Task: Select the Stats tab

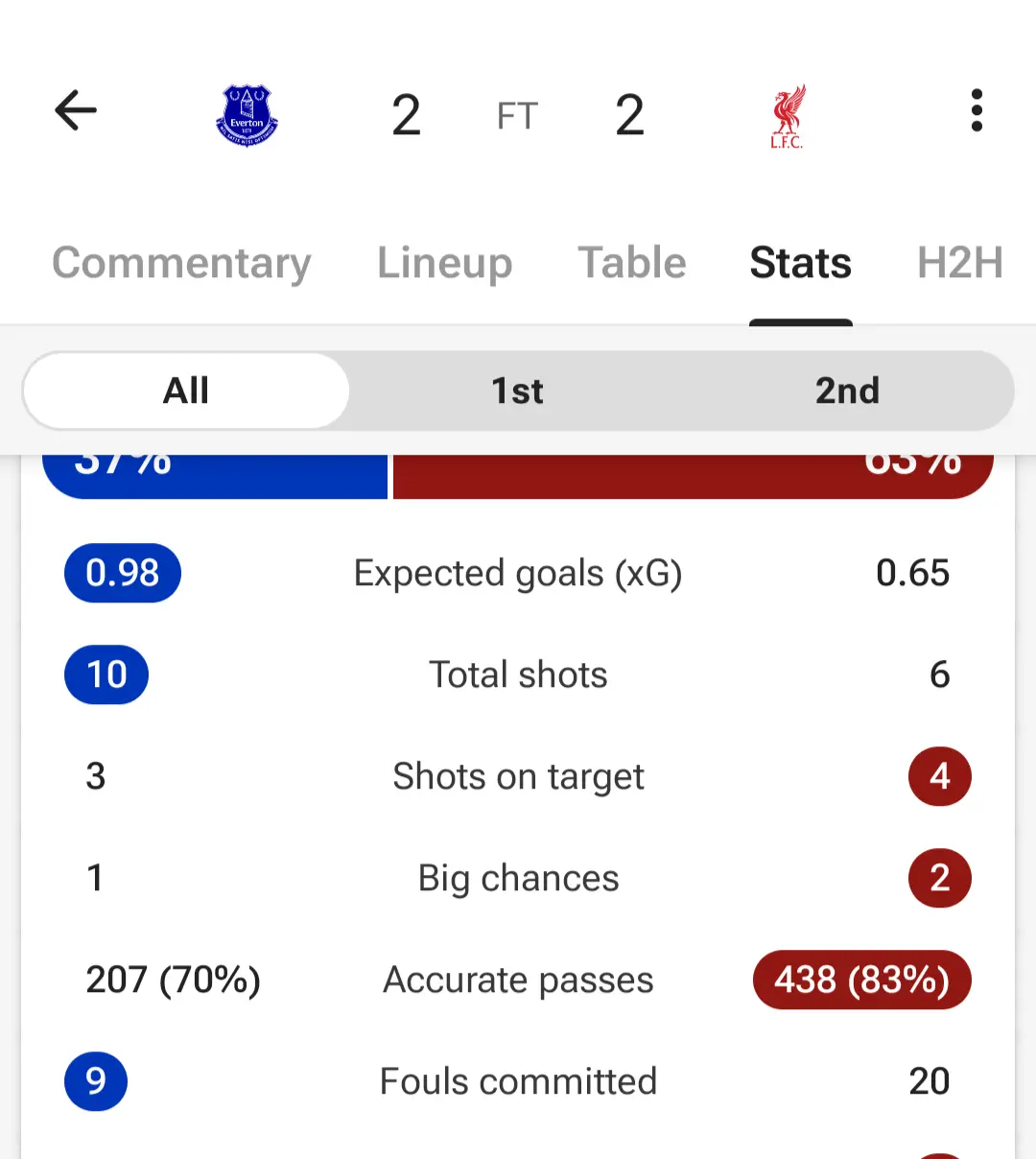Action: (x=801, y=263)
